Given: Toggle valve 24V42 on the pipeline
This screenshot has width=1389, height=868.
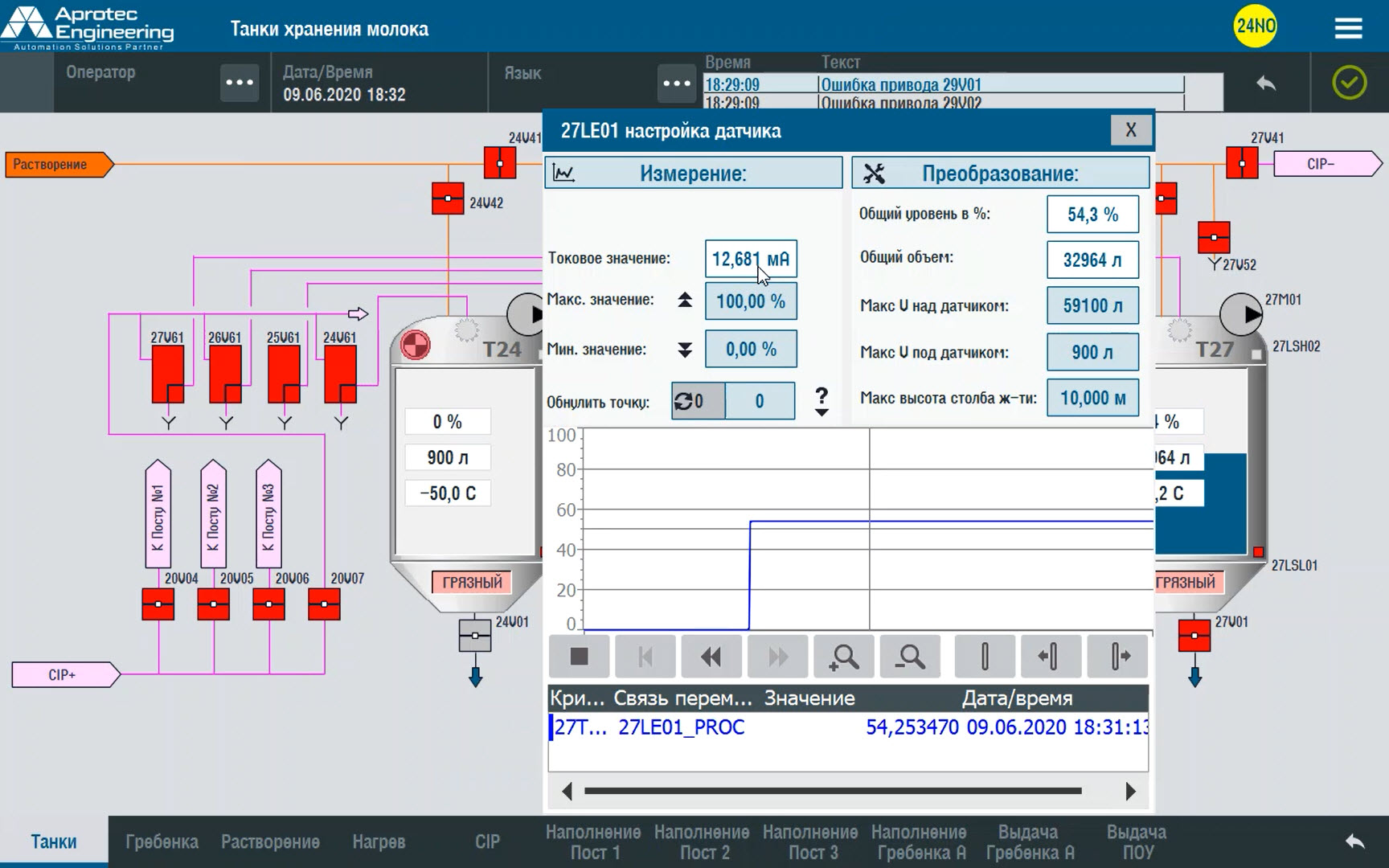Looking at the screenshot, I should click(448, 199).
